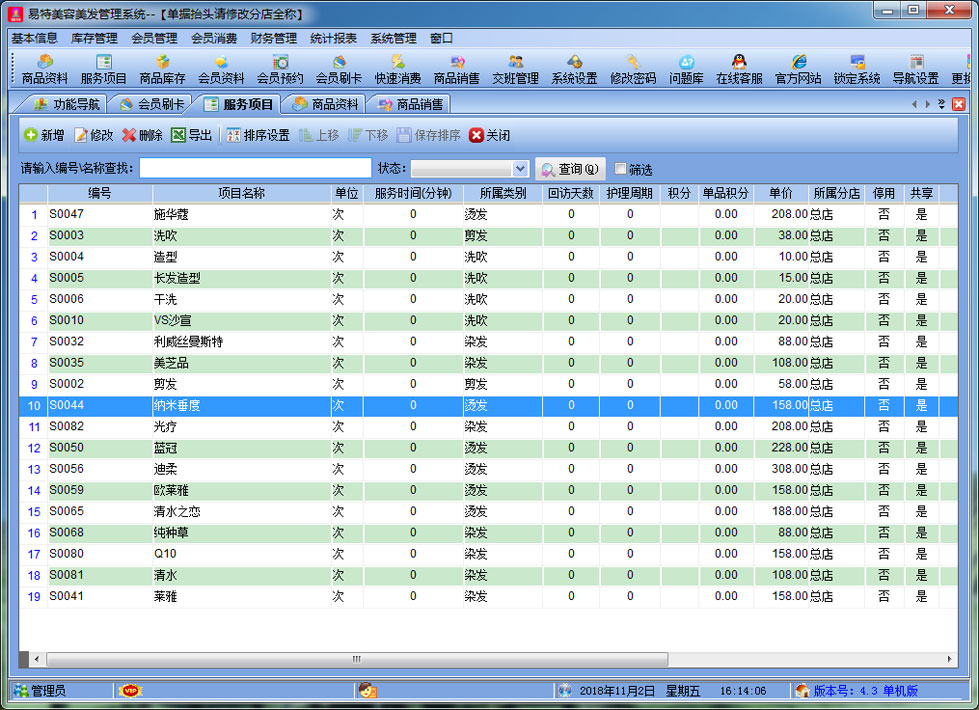Open the 交班管理 toolbar icon
The image size is (979, 710).
tap(515, 69)
